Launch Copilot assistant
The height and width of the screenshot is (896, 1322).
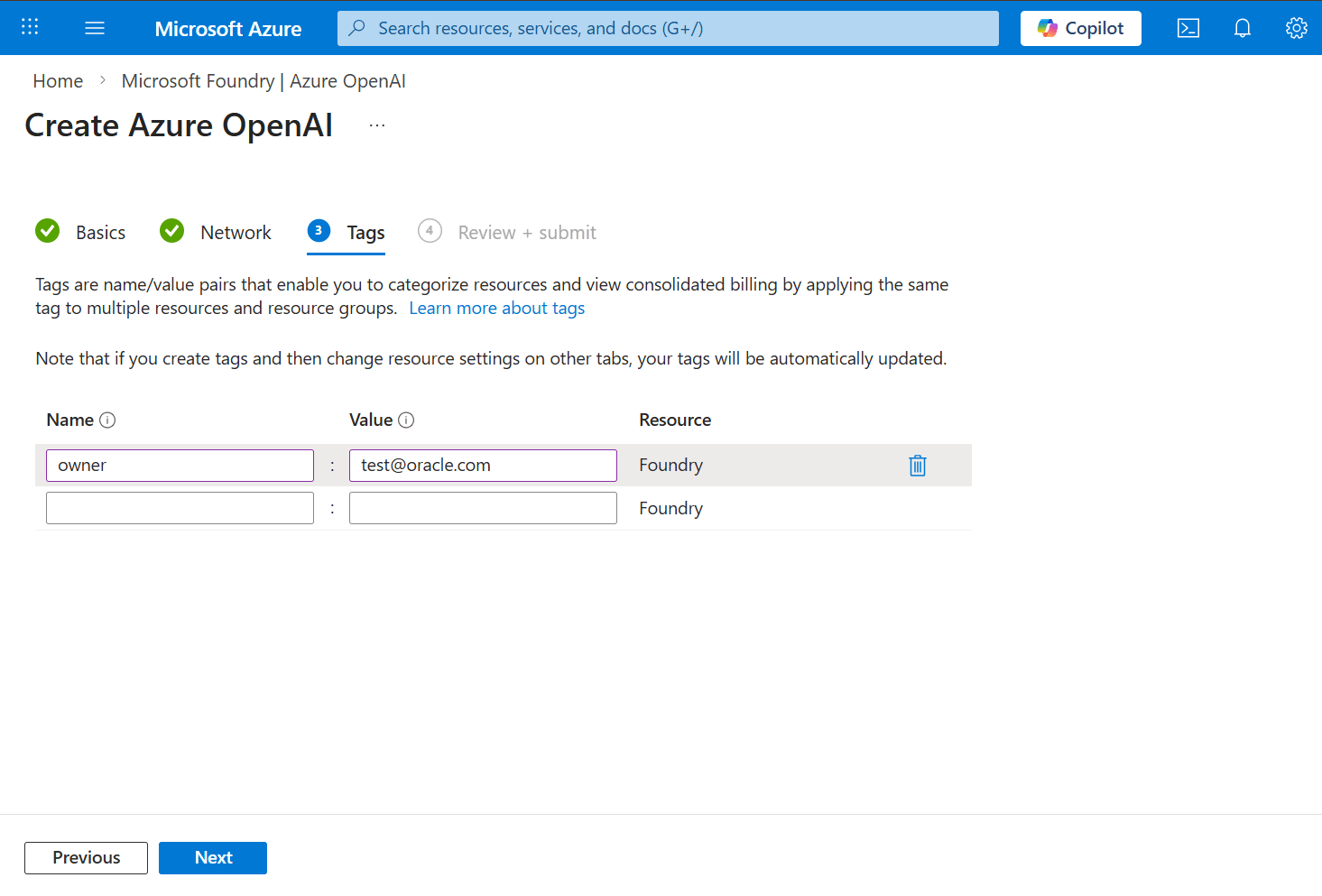click(1080, 28)
